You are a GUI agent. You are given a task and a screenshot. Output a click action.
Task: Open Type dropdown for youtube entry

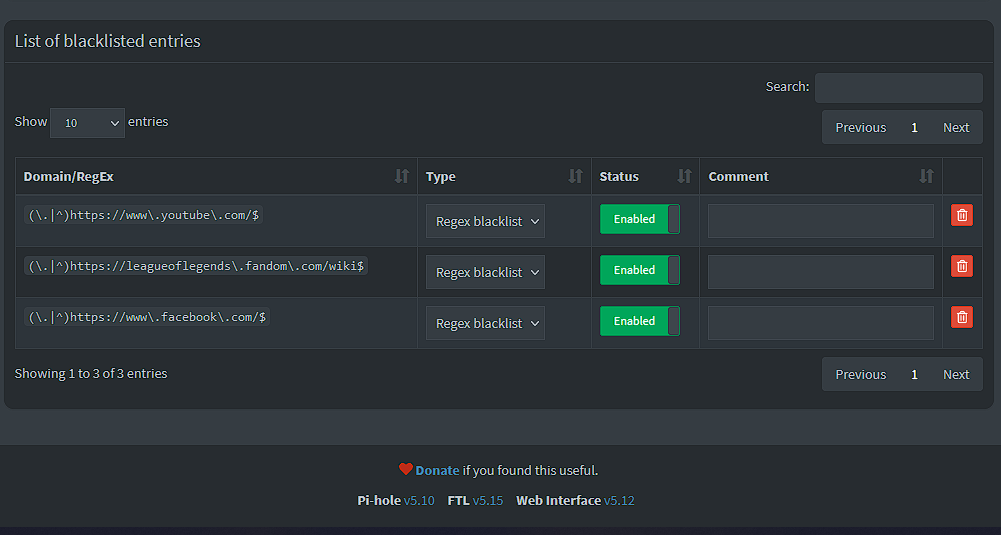pos(485,222)
